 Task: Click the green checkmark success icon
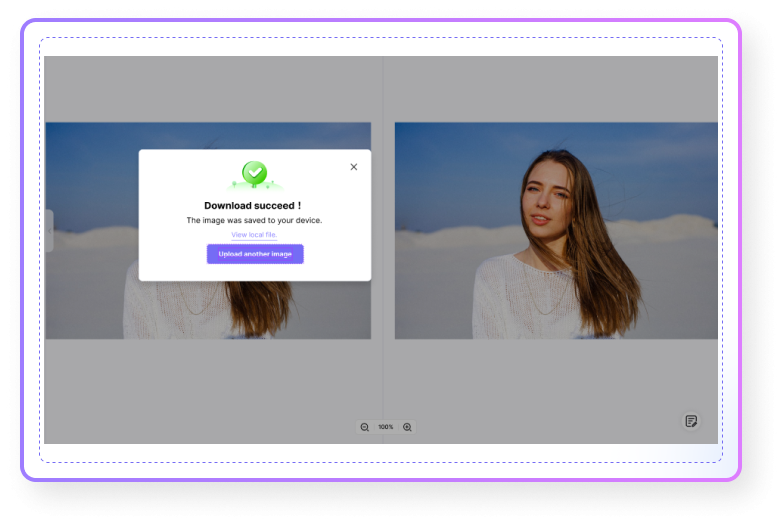[255, 174]
